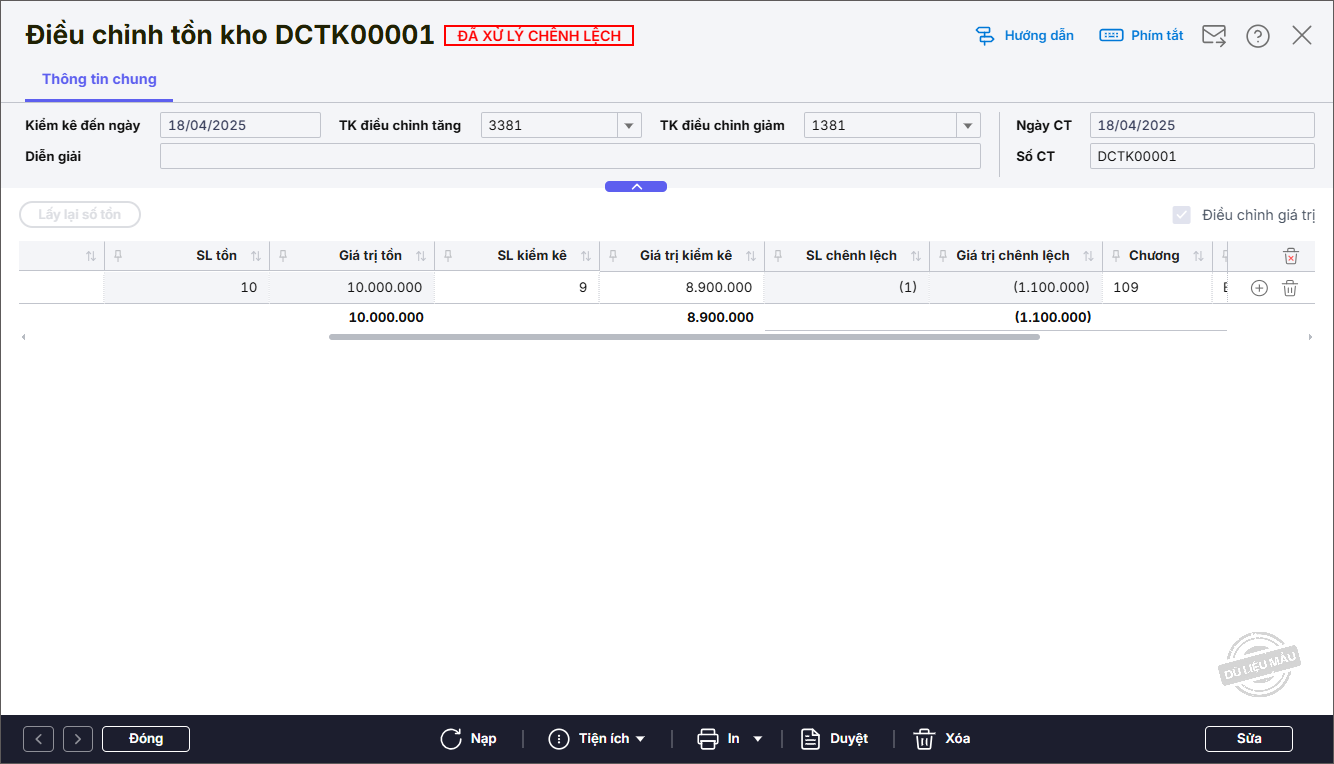Pin the Chương column
This screenshot has width=1334, height=764.
tap(1116, 256)
